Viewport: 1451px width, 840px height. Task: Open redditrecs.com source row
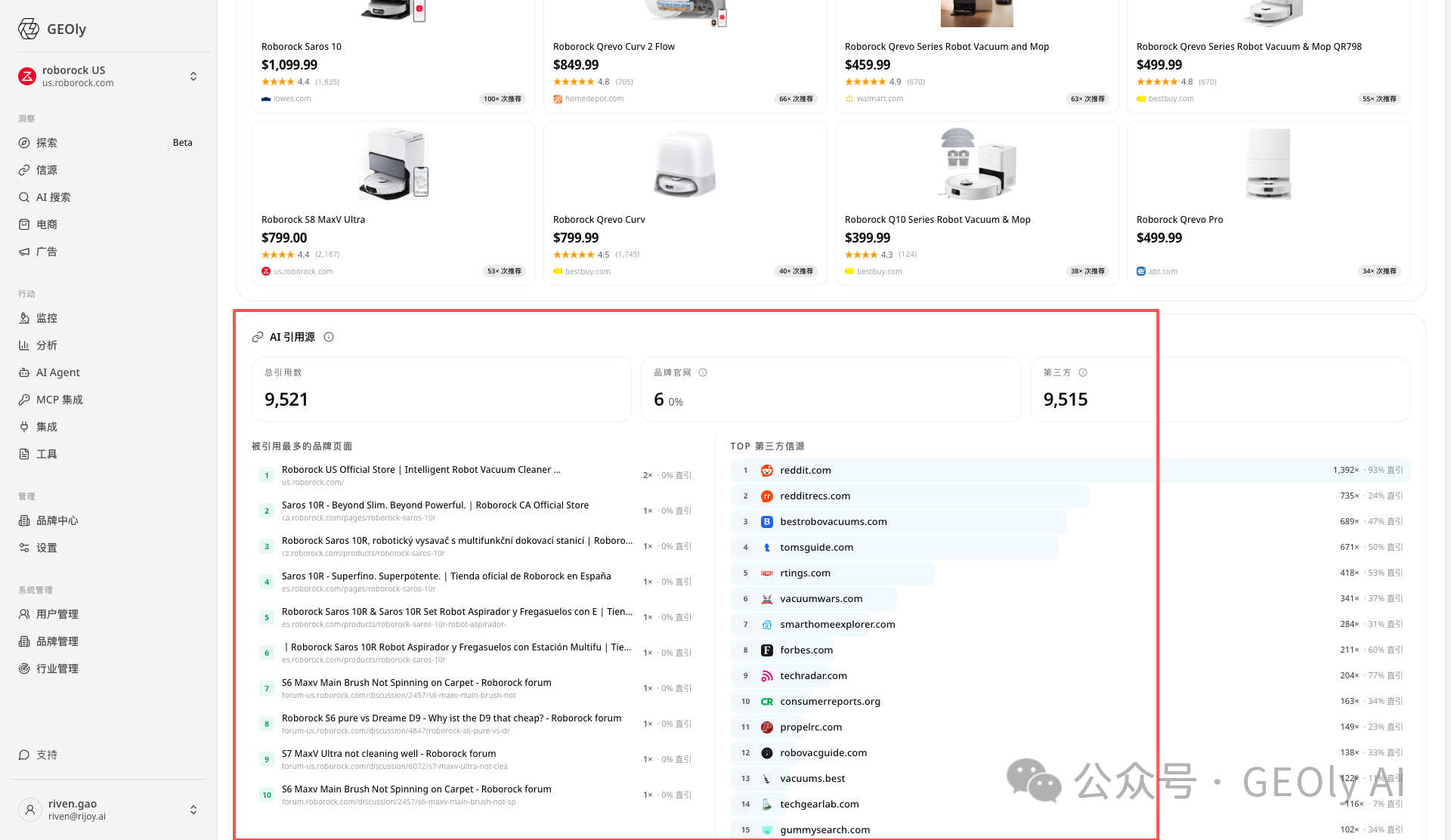click(1070, 496)
